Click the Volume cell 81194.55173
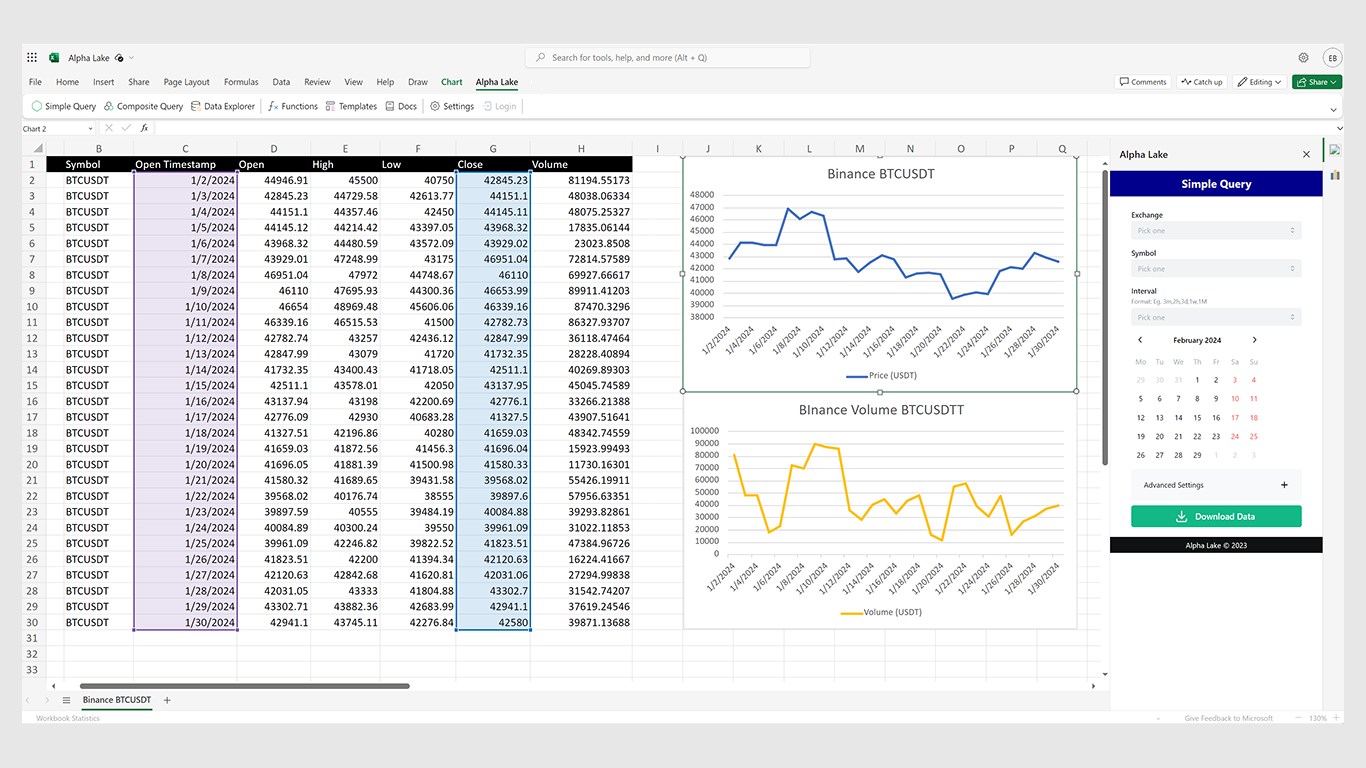The width and height of the screenshot is (1366, 768). 581,180
